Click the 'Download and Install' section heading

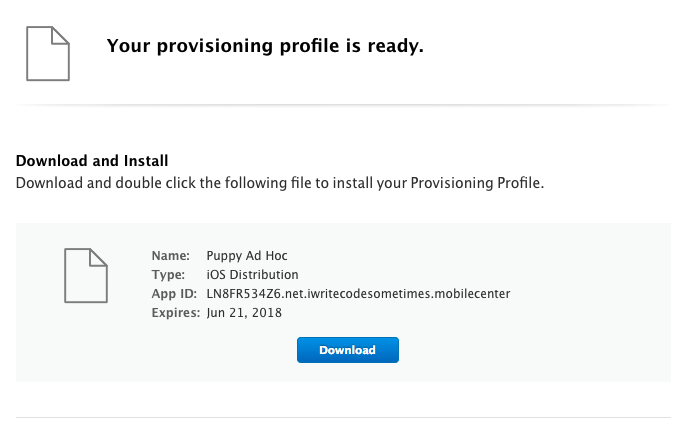point(92,160)
